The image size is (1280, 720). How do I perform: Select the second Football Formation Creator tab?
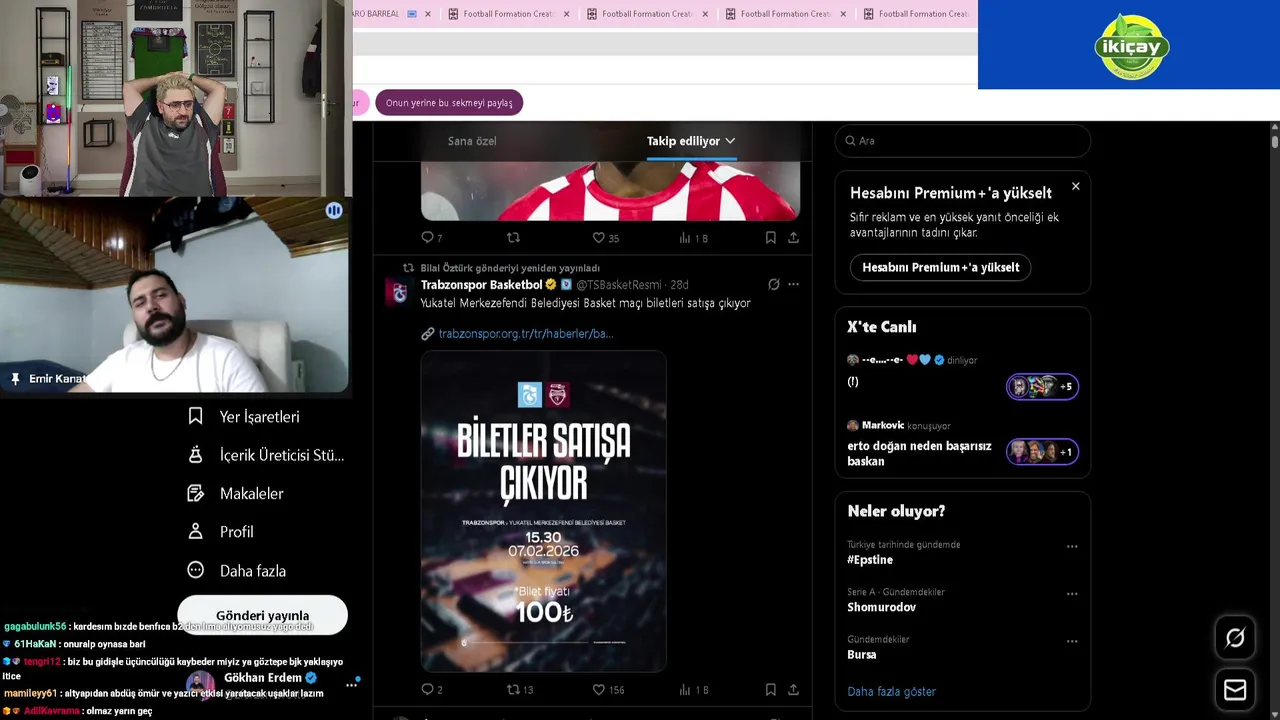pyautogui.click(x=647, y=14)
